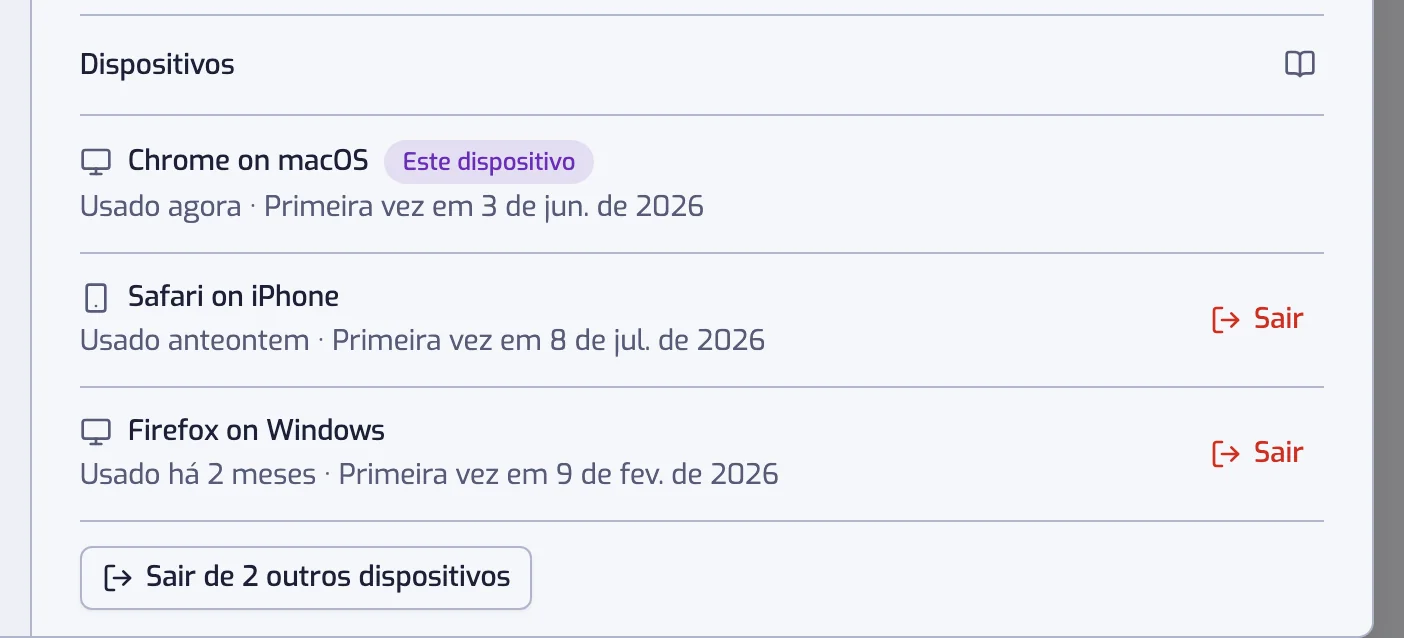Click the phone icon next to Safari on iPhone

pos(95,298)
